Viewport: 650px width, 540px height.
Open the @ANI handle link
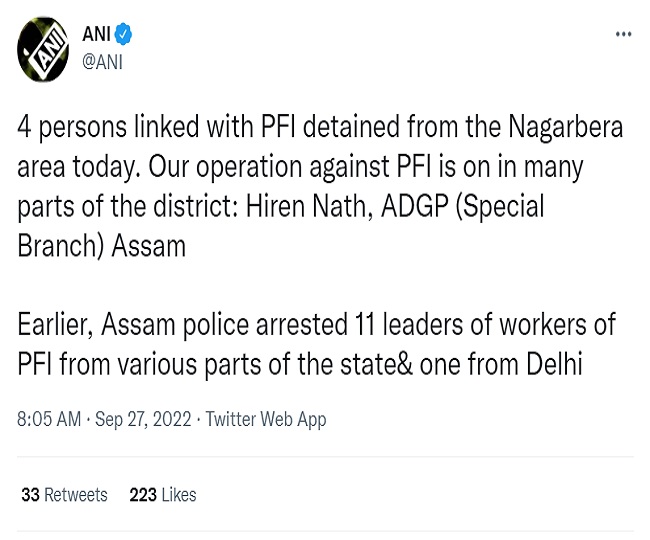[102, 63]
